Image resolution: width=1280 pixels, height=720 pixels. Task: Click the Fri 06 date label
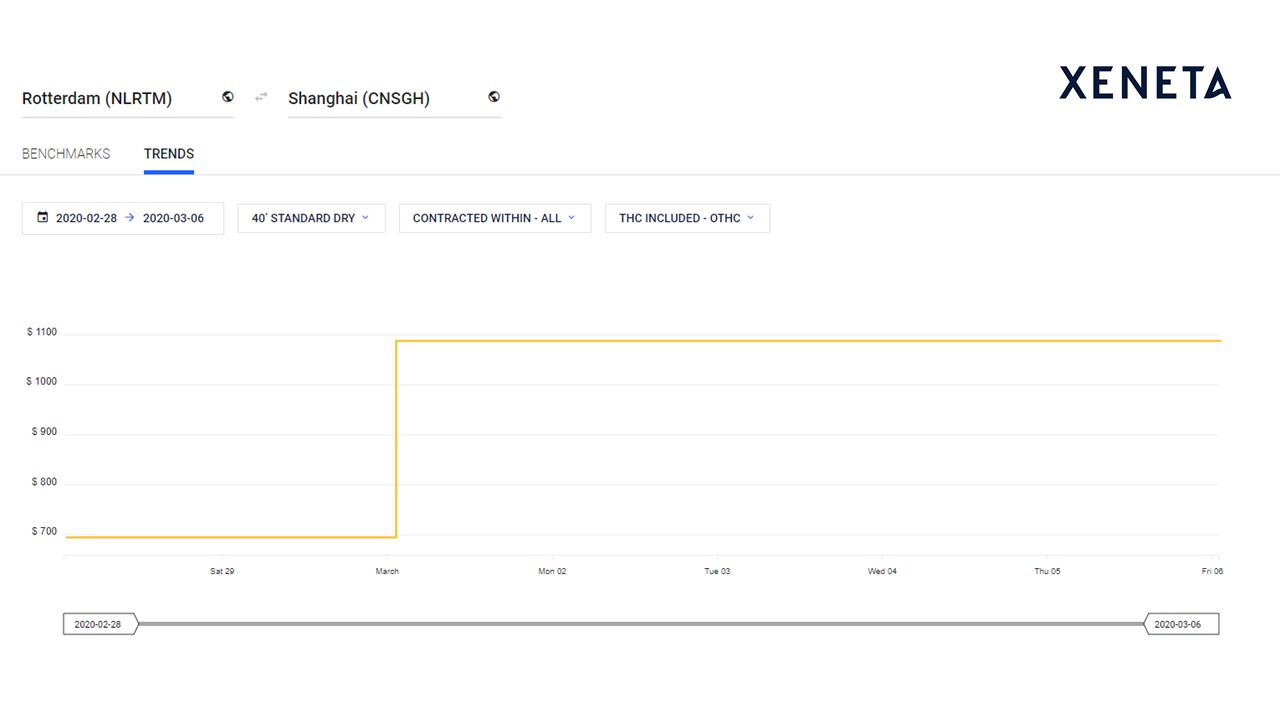pyautogui.click(x=1212, y=571)
